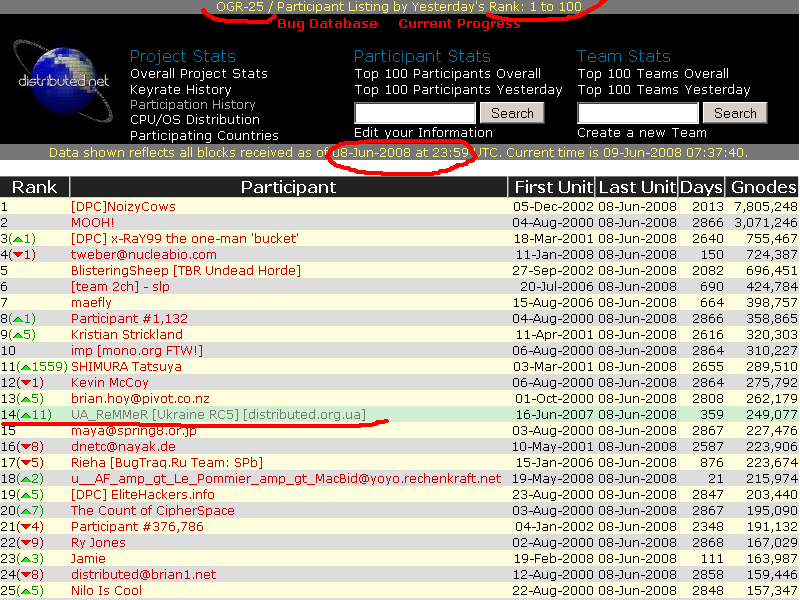
Task: Click the green up arrow at rank 14
Action: click(x=26, y=415)
